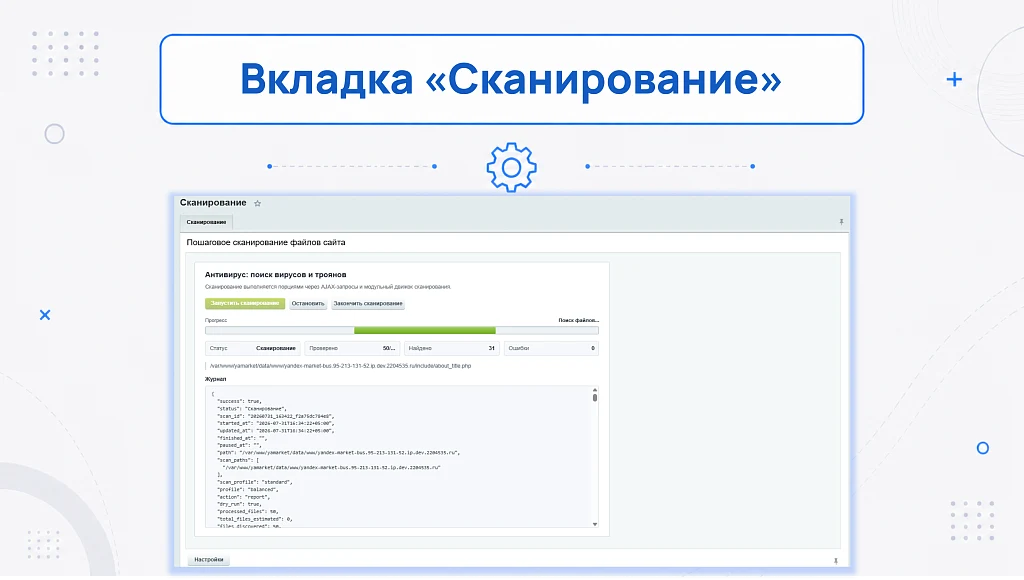Click the green scan progress bar
1024x580 pixels.
[x=424, y=330]
